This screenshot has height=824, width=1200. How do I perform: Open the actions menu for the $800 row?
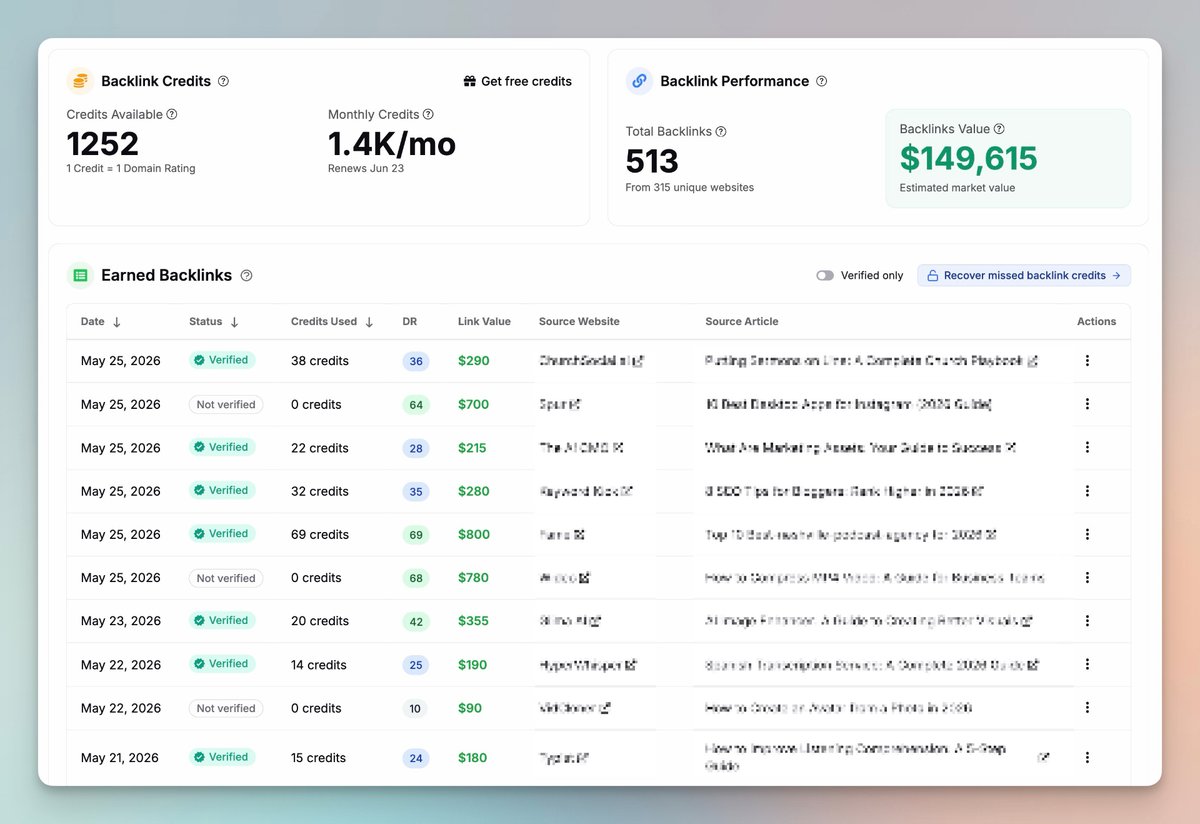click(x=1087, y=534)
